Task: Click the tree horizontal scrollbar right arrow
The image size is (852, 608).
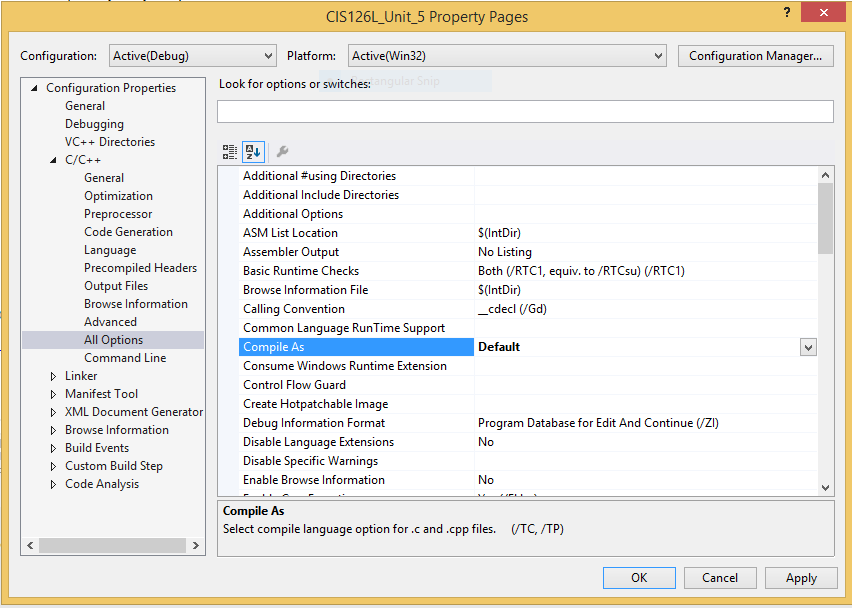Action: (196, 545)
